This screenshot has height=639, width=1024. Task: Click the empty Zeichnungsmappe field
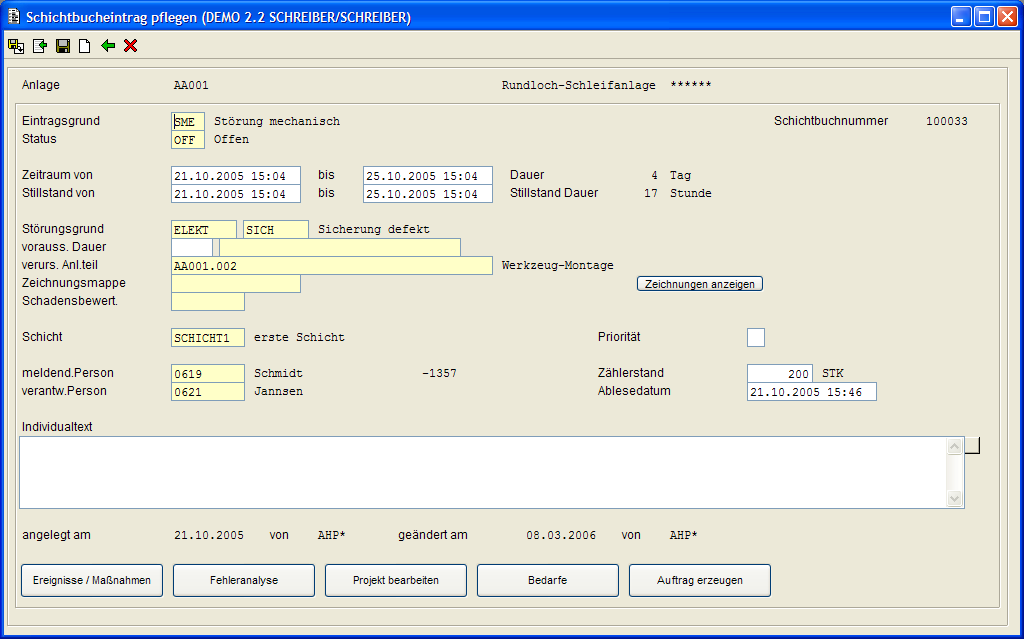pos(236,284)
